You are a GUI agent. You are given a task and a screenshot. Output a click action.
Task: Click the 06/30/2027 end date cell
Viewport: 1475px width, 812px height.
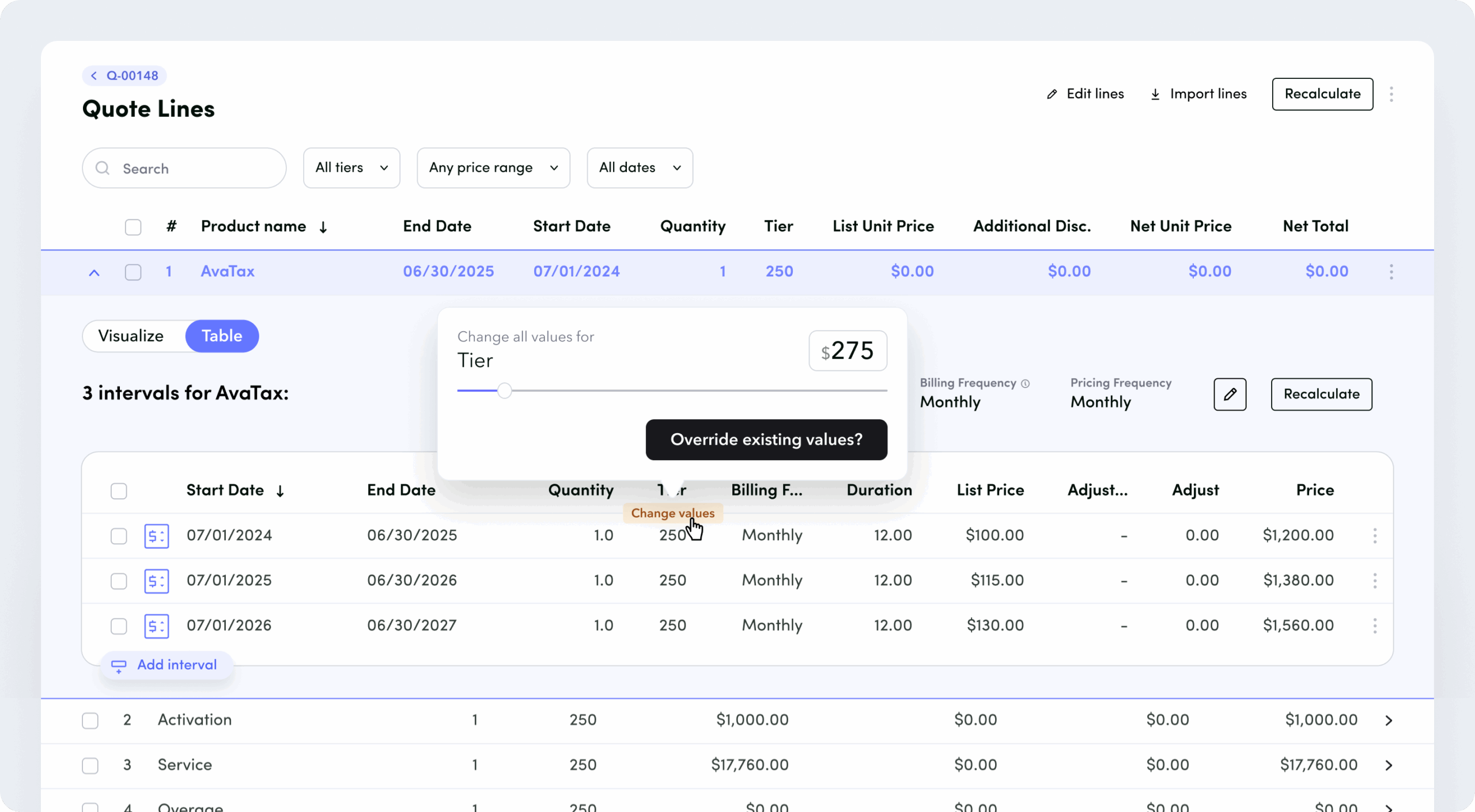[412, 625]
